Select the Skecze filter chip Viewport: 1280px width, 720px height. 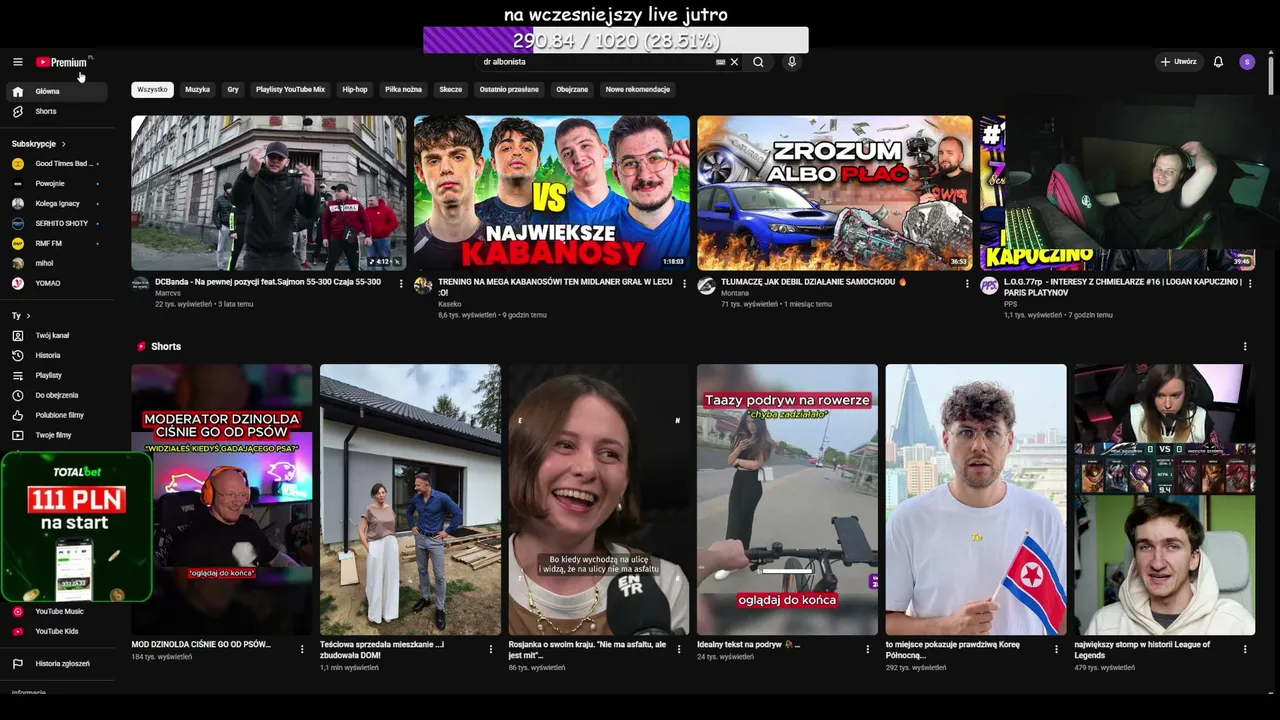(x=451, y=89)
